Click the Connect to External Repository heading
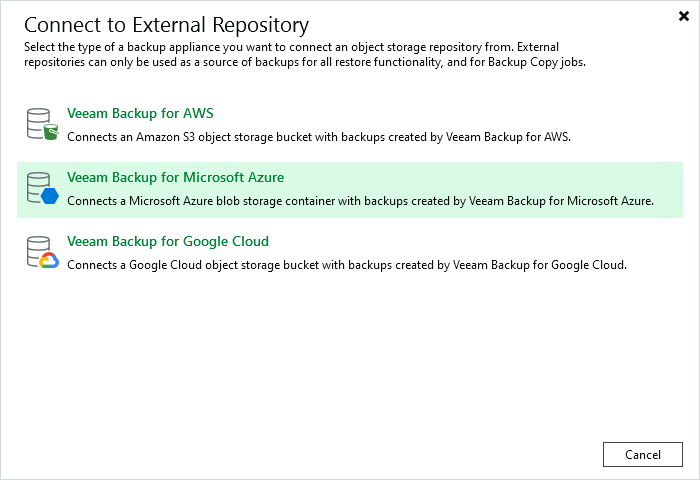Viewport: 700px width, 480px height. [x=166, y=25]
